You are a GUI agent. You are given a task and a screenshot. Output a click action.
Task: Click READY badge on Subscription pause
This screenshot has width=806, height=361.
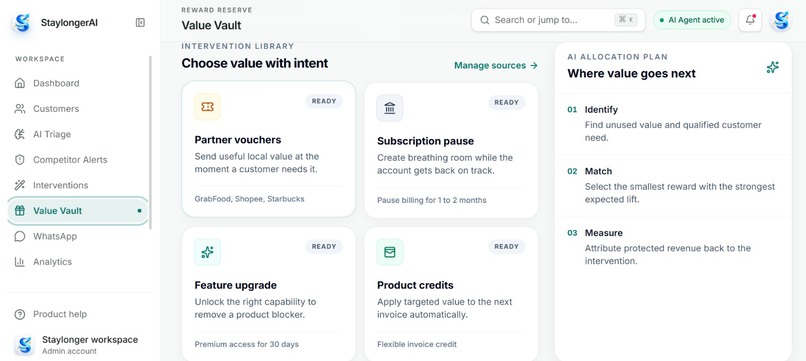click(x=506, y=102)
